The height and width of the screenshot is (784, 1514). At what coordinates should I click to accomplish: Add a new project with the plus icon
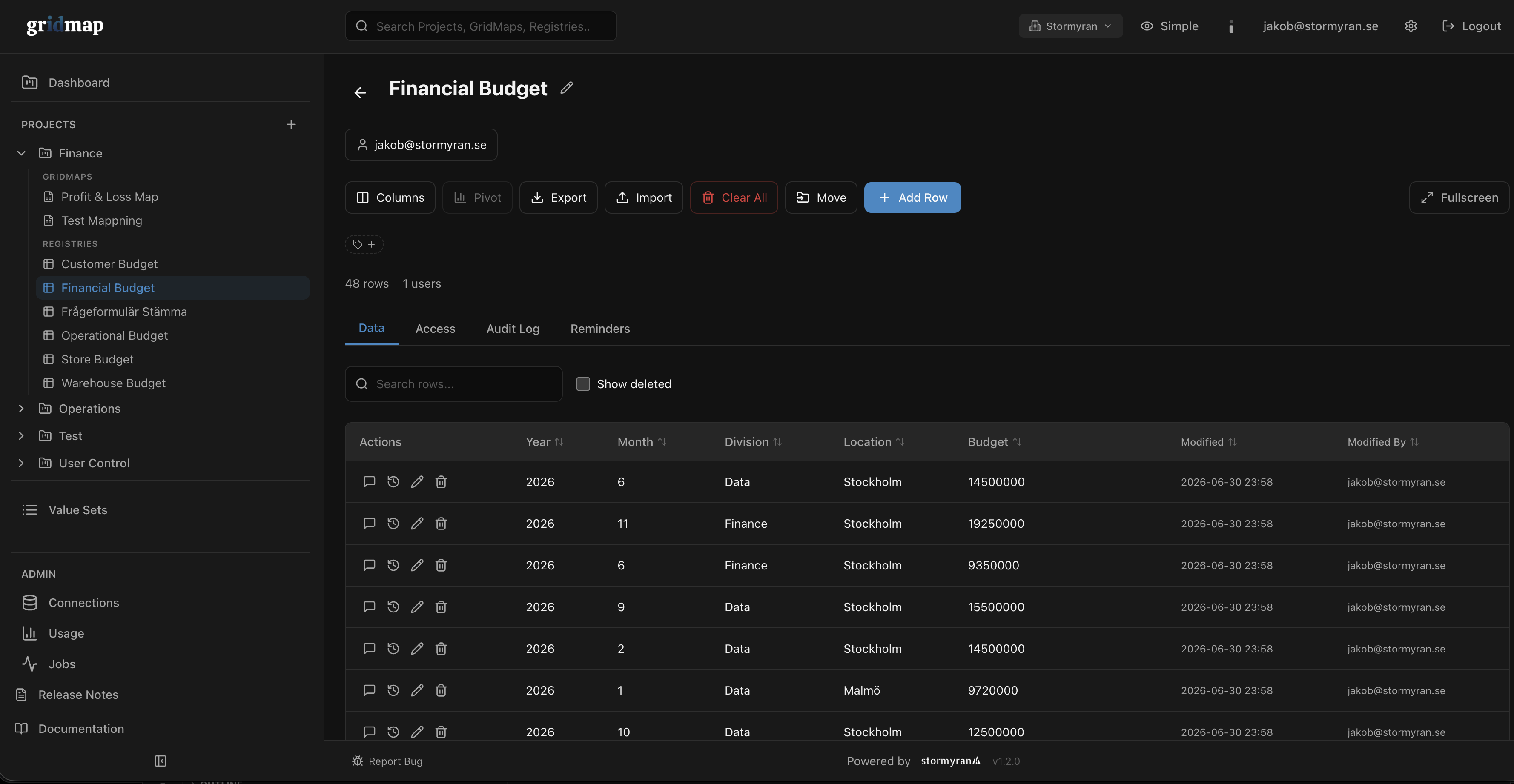291,124
